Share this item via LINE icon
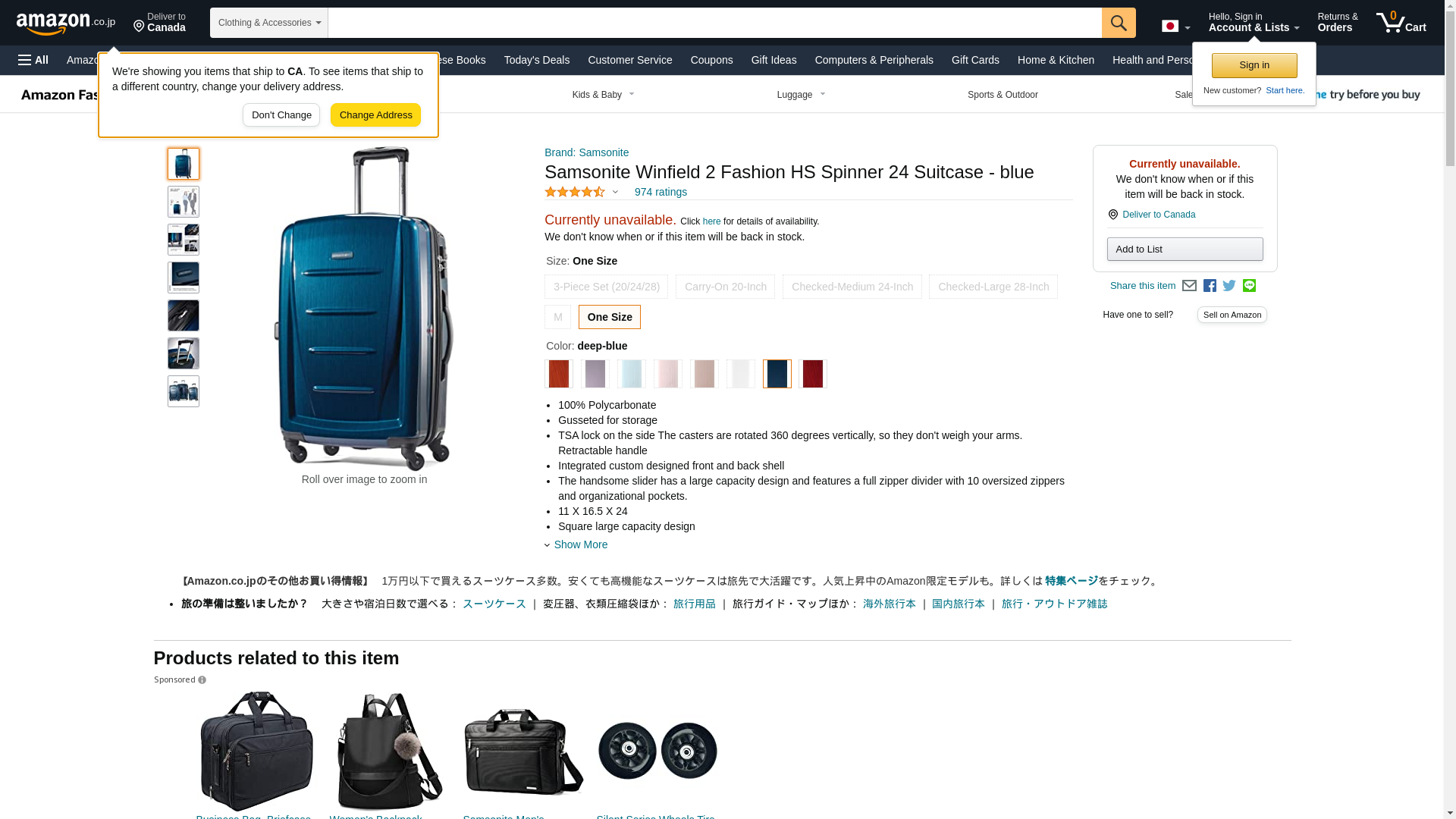 (x=1249, y=286)
